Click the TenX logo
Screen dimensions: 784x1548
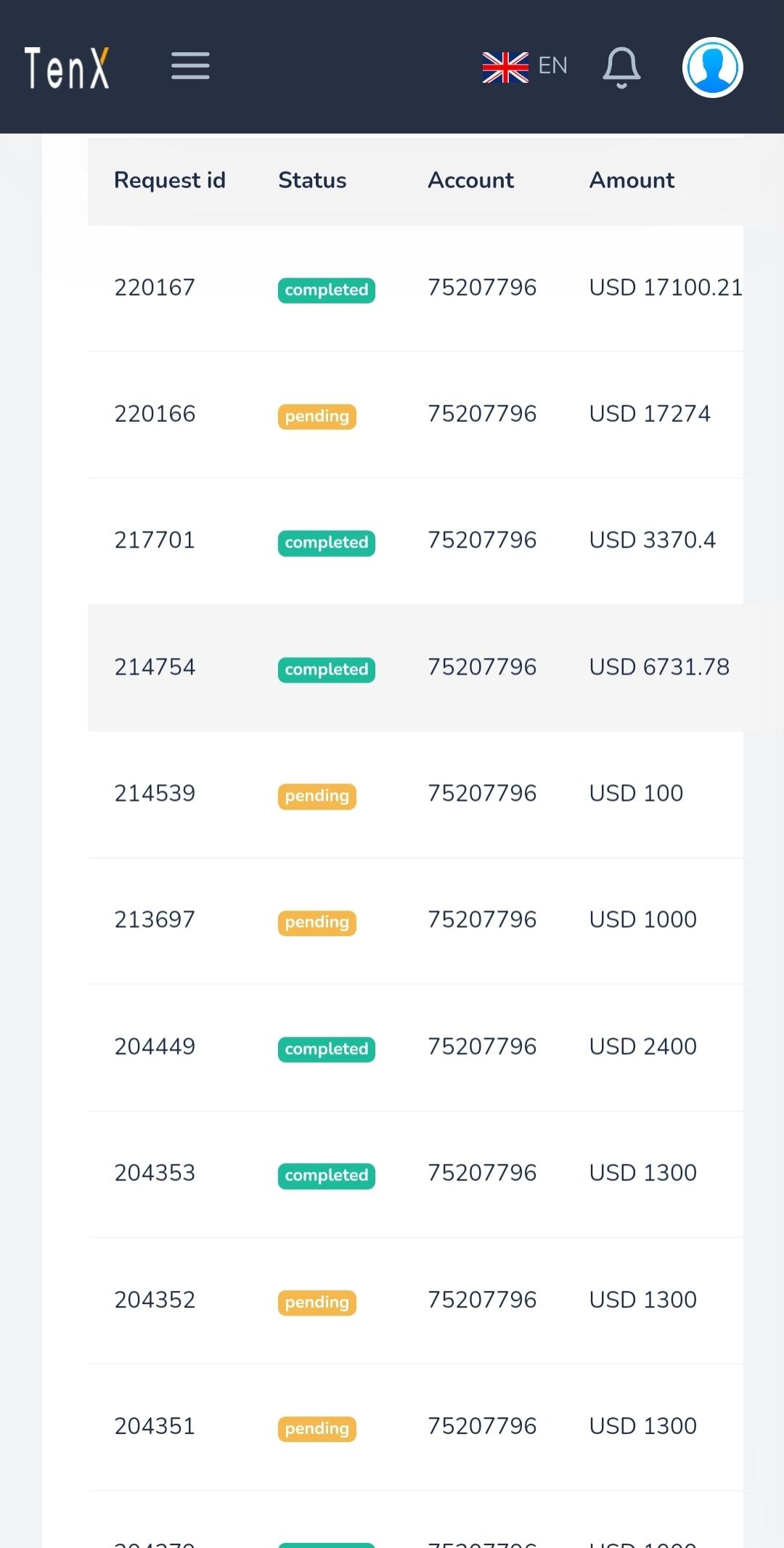[67, 68]
